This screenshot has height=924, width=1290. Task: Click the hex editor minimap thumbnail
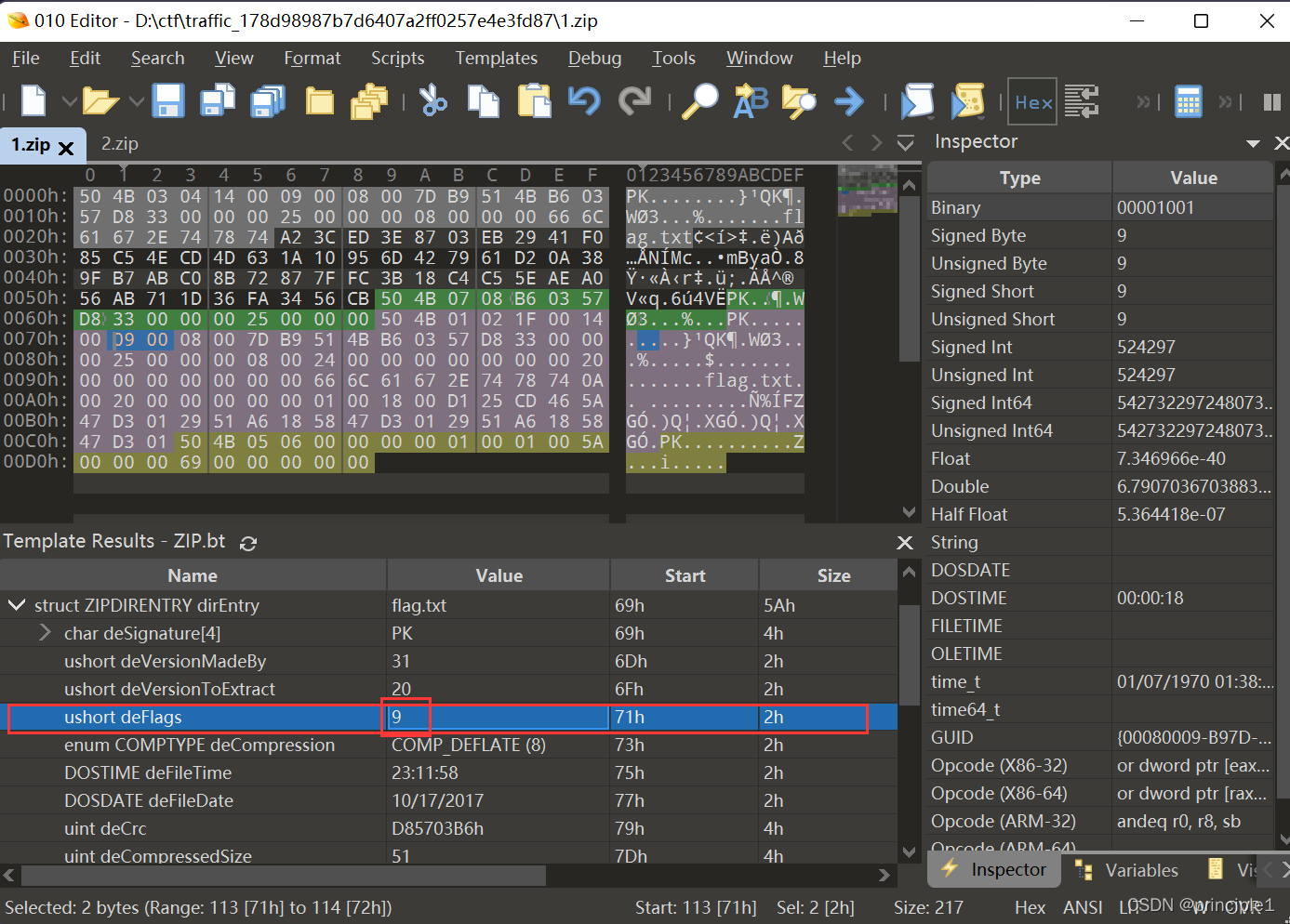tap(867, 189)
